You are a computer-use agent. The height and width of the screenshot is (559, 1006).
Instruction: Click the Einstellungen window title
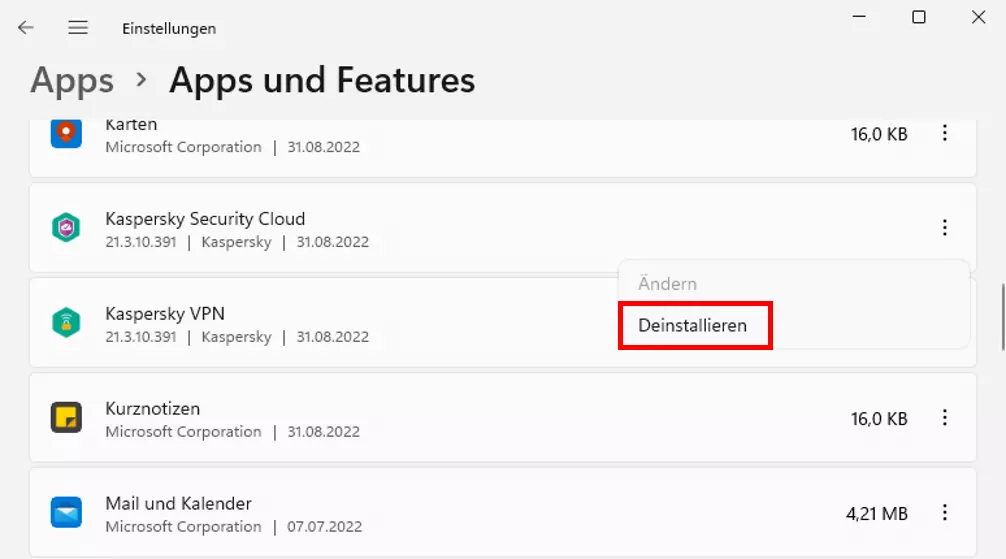[x=169, y=29]
